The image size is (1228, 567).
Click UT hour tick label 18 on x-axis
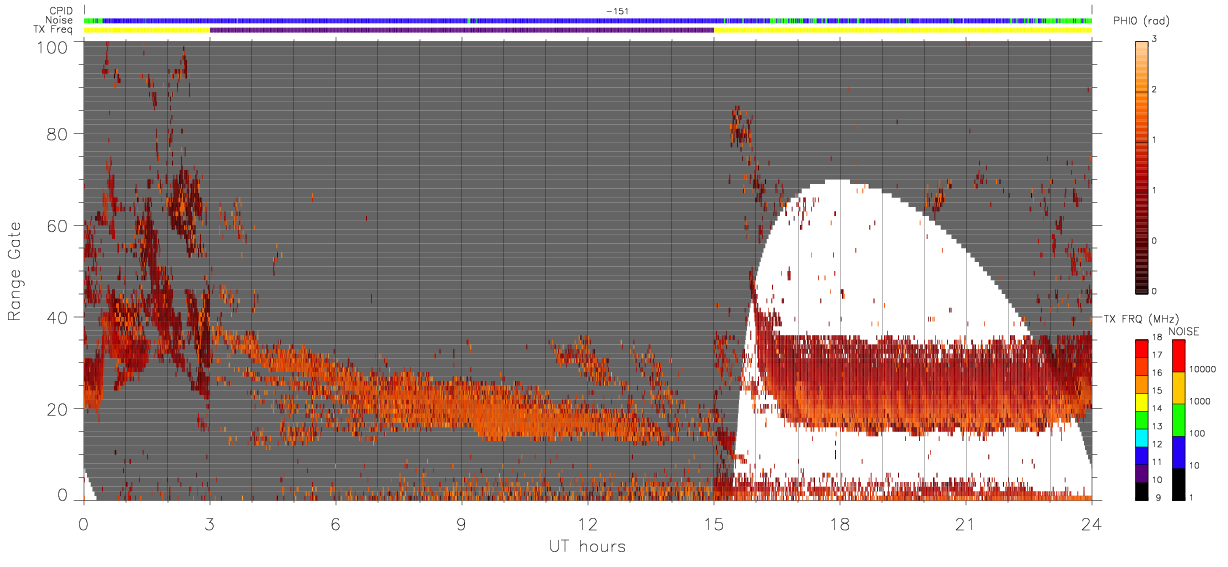click(x=839, y=523)
